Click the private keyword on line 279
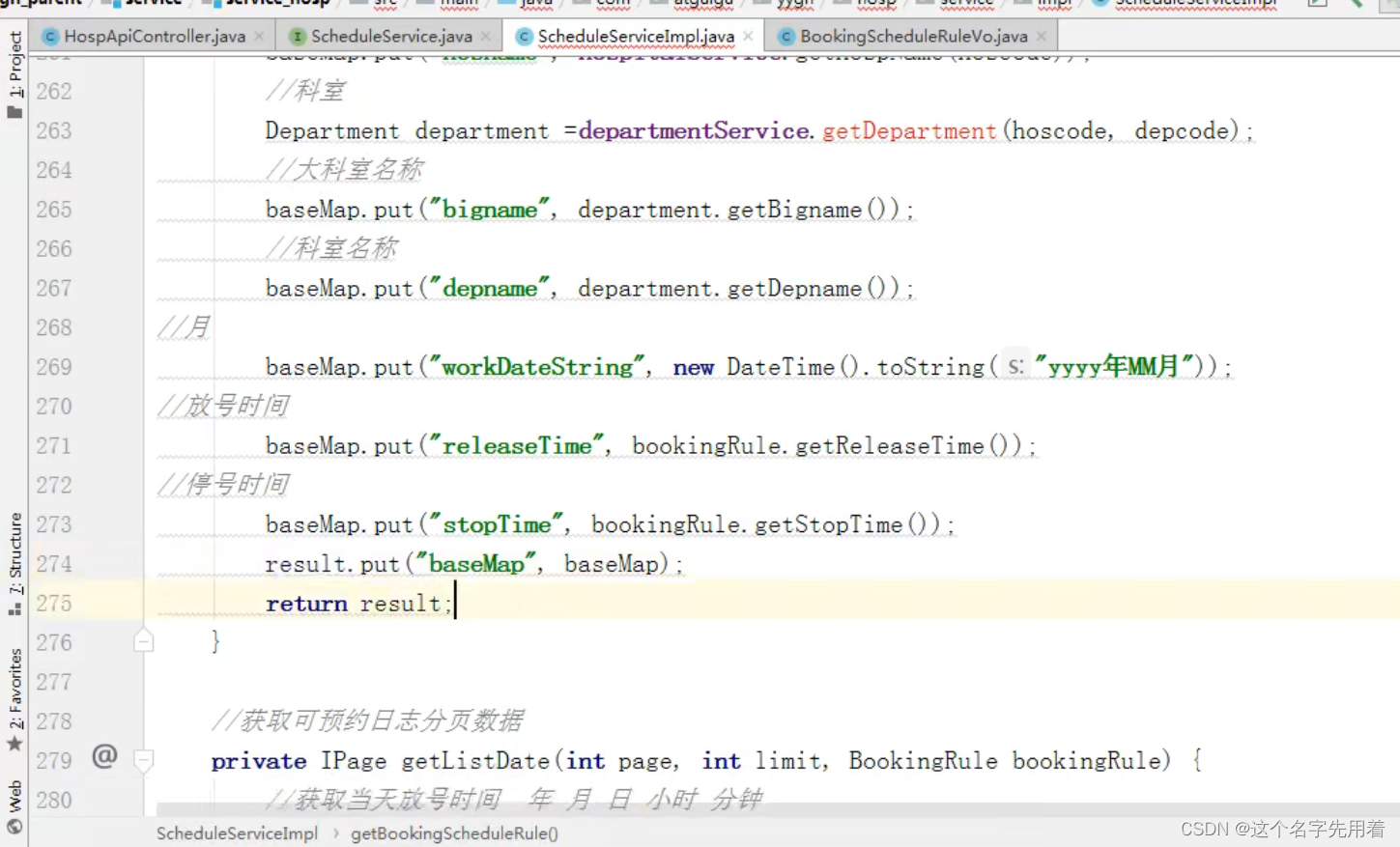The width and height of the screenshot is (1400, 847). [259, 761]
